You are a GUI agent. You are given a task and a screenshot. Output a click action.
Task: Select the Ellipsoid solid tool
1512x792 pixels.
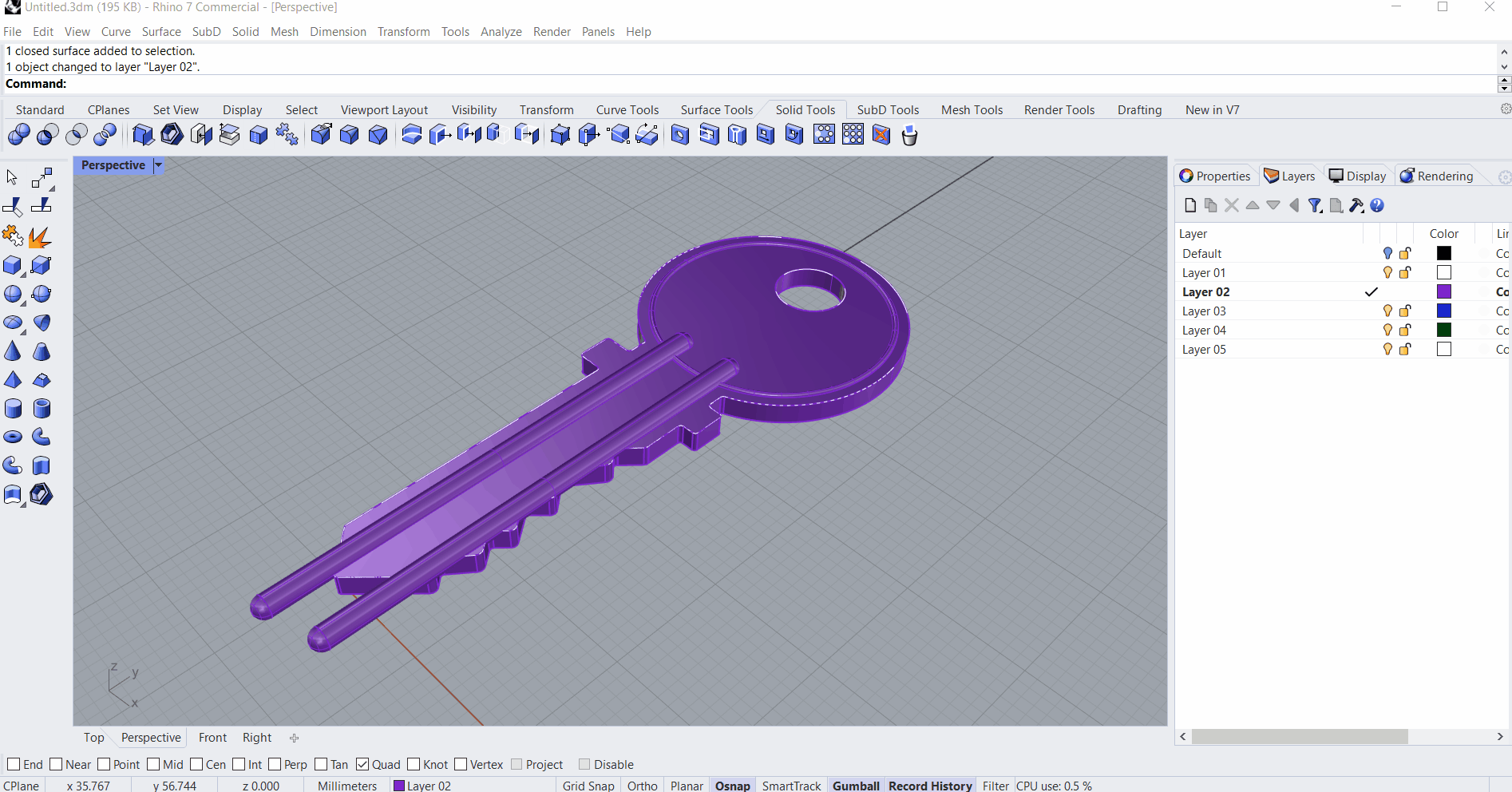pos(12,323)
